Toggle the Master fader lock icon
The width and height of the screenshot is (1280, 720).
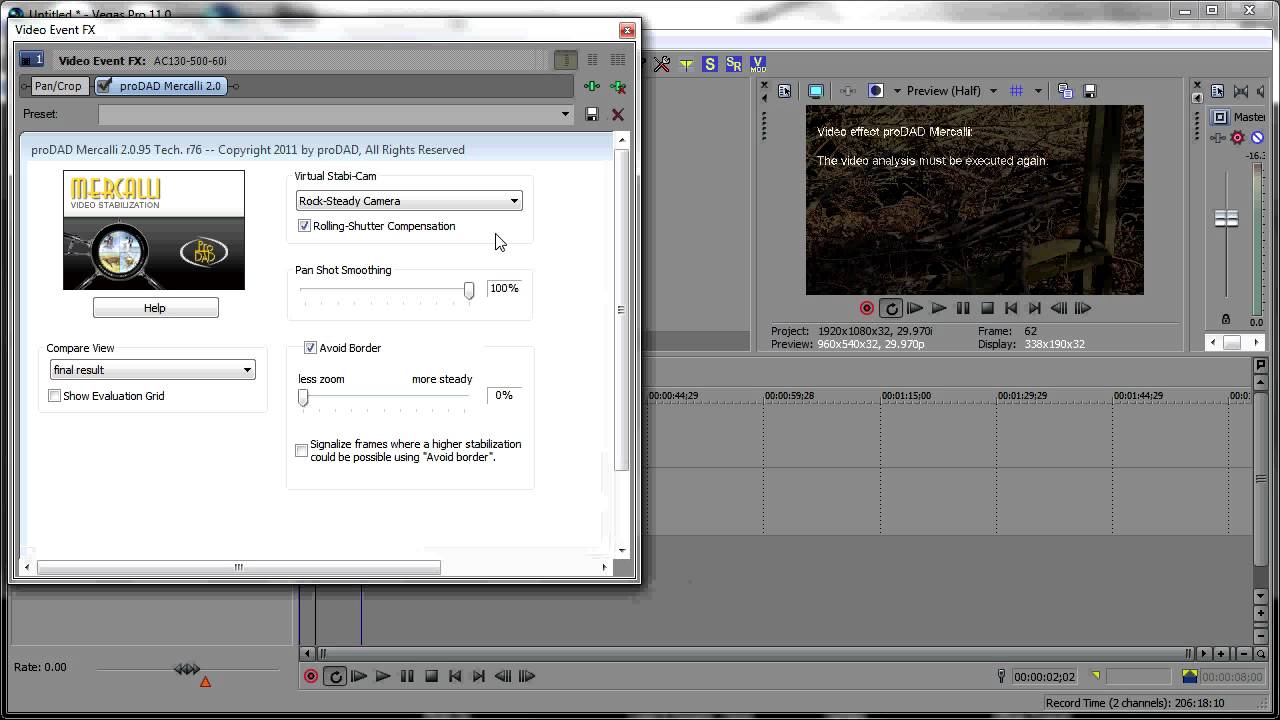(1226, 319)
